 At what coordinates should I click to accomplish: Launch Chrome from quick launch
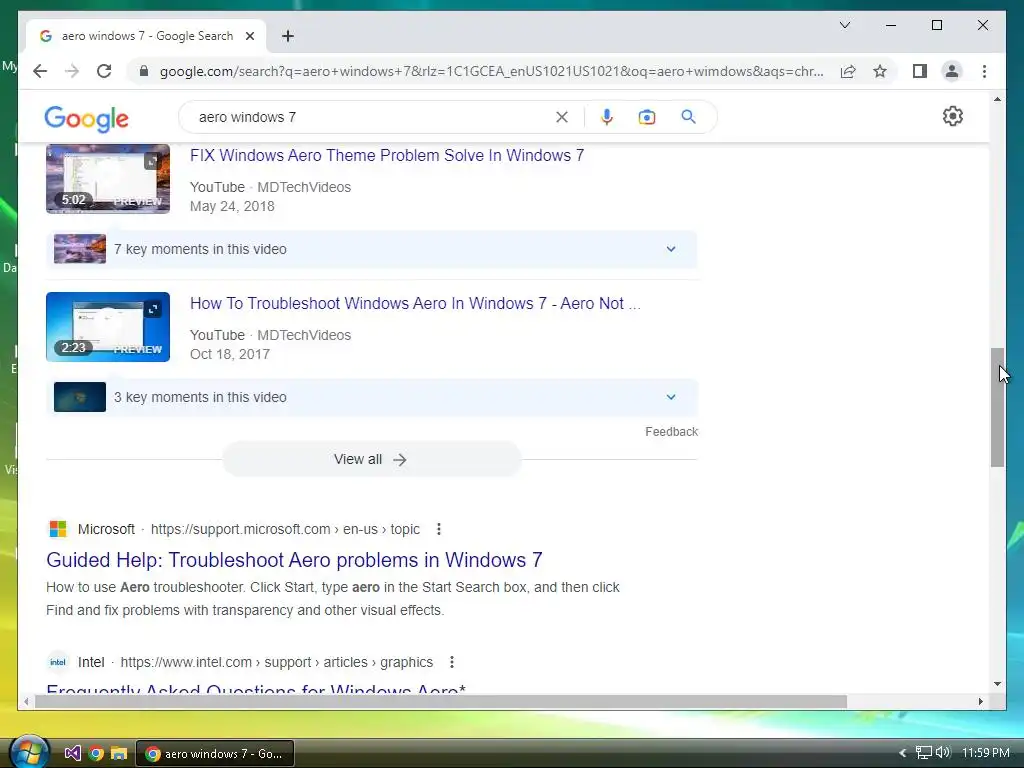[96, 754]
